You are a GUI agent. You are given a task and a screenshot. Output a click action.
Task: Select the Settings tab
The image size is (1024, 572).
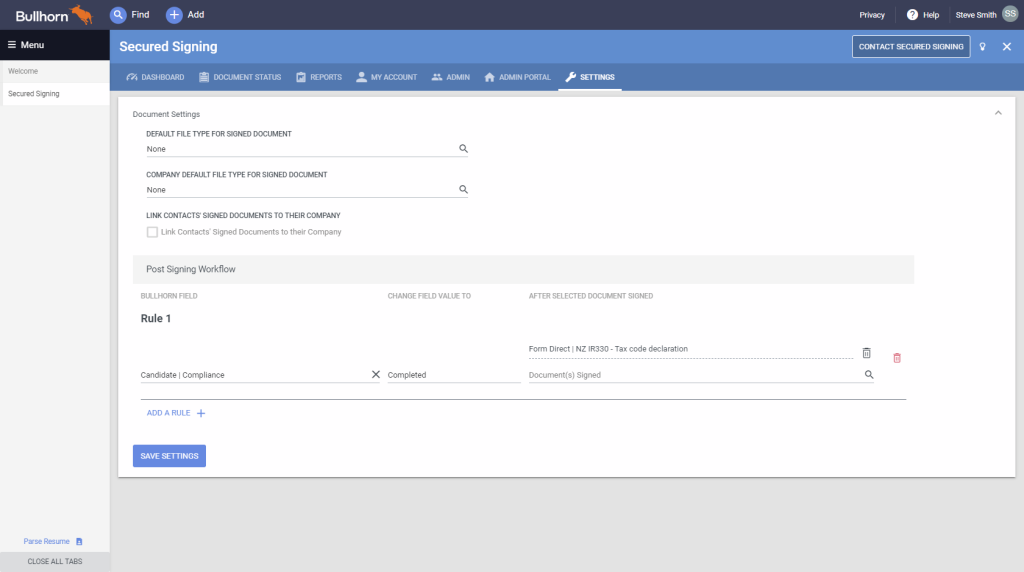point(590,77)
